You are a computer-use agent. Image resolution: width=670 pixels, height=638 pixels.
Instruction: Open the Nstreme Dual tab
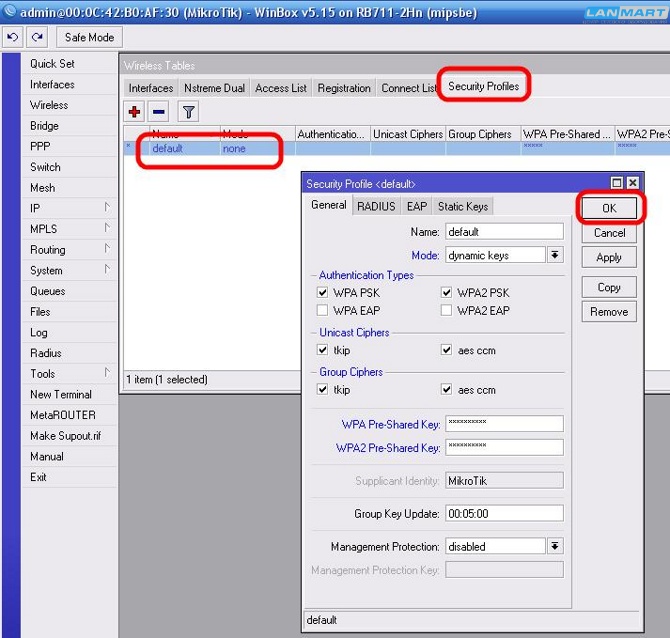click(215, 88)
